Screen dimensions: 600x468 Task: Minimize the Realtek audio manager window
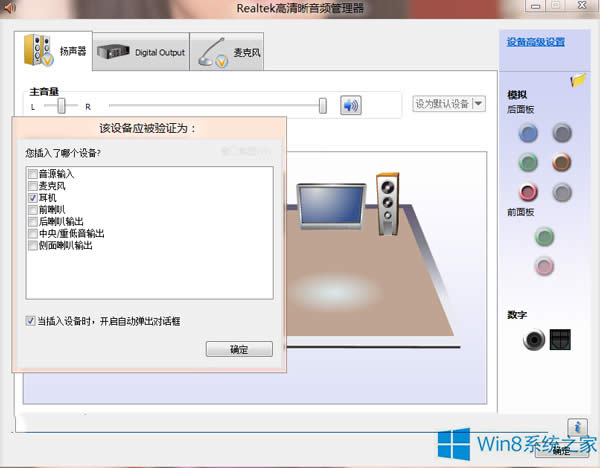pos(536,6)
